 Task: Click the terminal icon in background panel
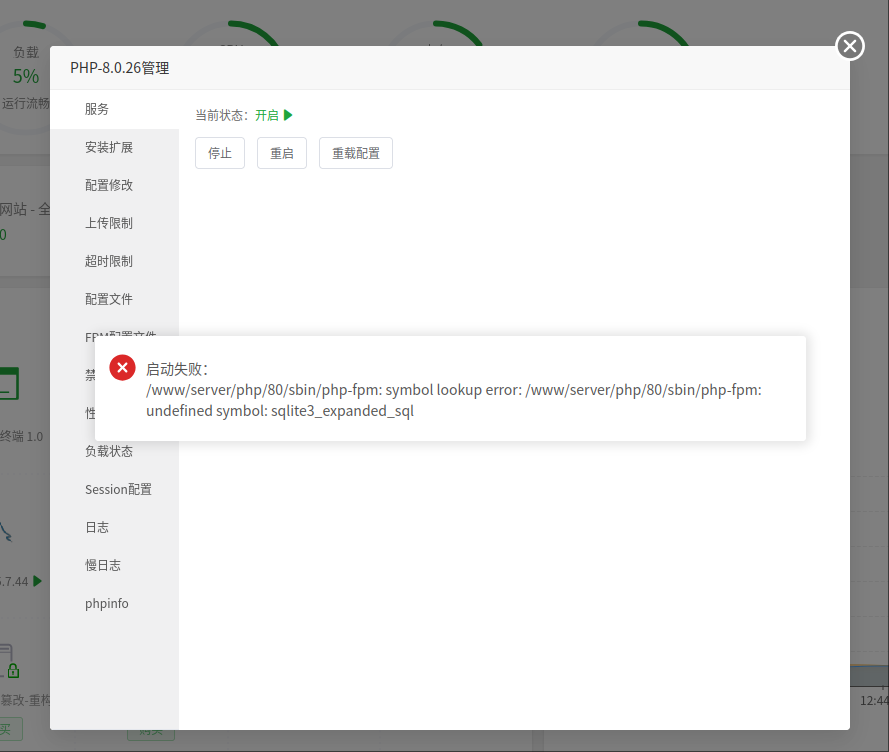9,383
